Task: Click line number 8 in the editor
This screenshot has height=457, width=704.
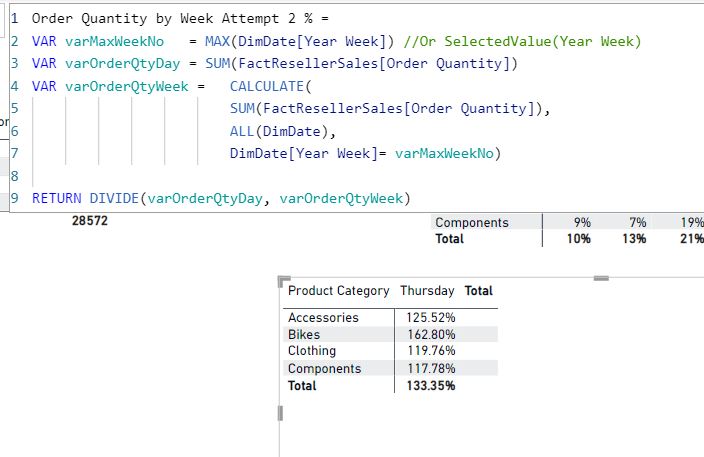Action: pos(15,176)
